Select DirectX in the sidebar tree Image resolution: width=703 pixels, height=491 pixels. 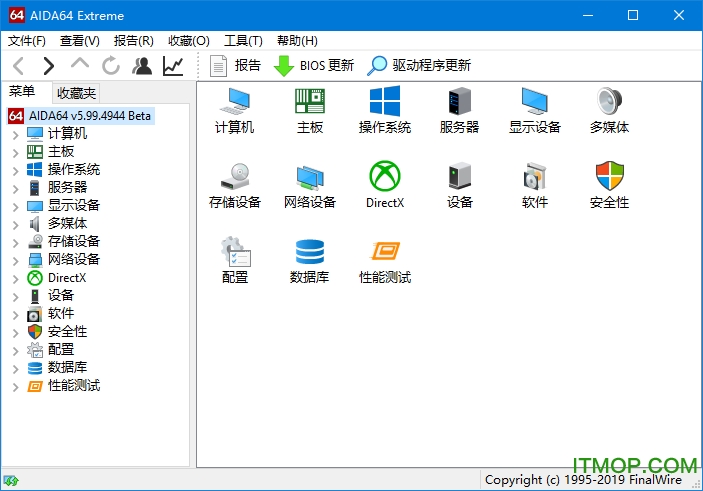(67, 278)
